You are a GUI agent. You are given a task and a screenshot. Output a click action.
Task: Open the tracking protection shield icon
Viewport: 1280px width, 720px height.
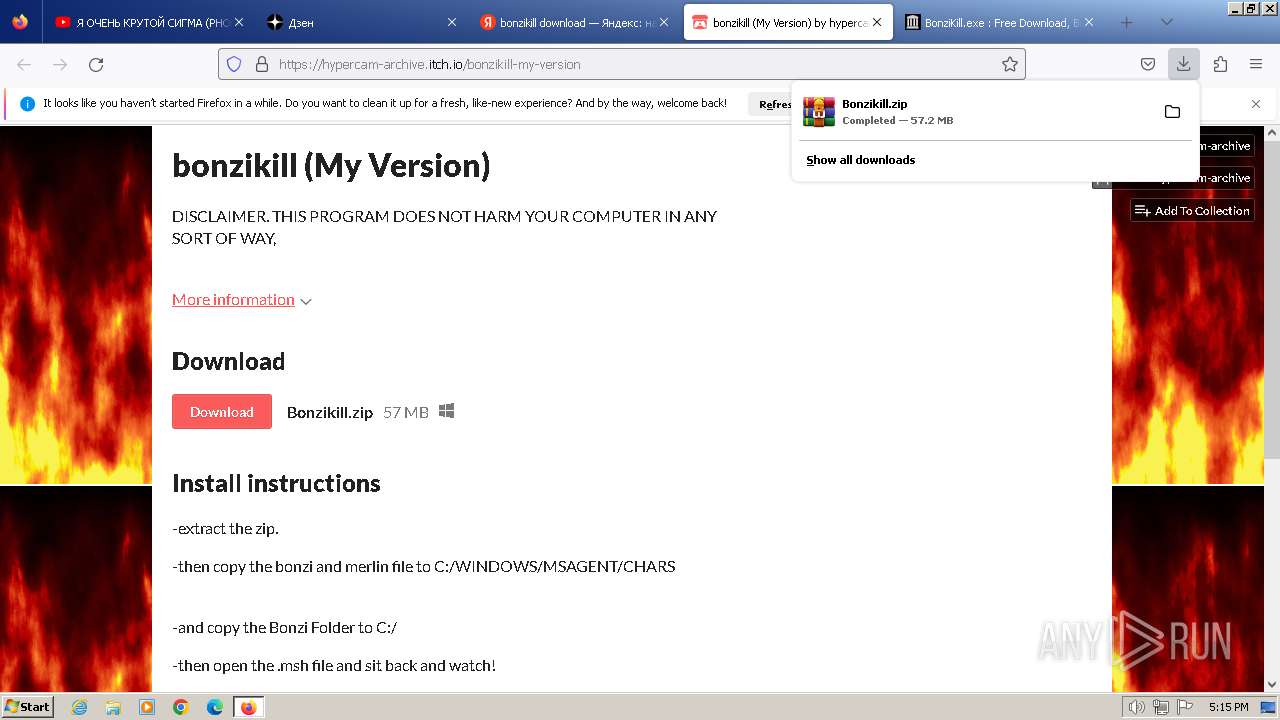234,64
